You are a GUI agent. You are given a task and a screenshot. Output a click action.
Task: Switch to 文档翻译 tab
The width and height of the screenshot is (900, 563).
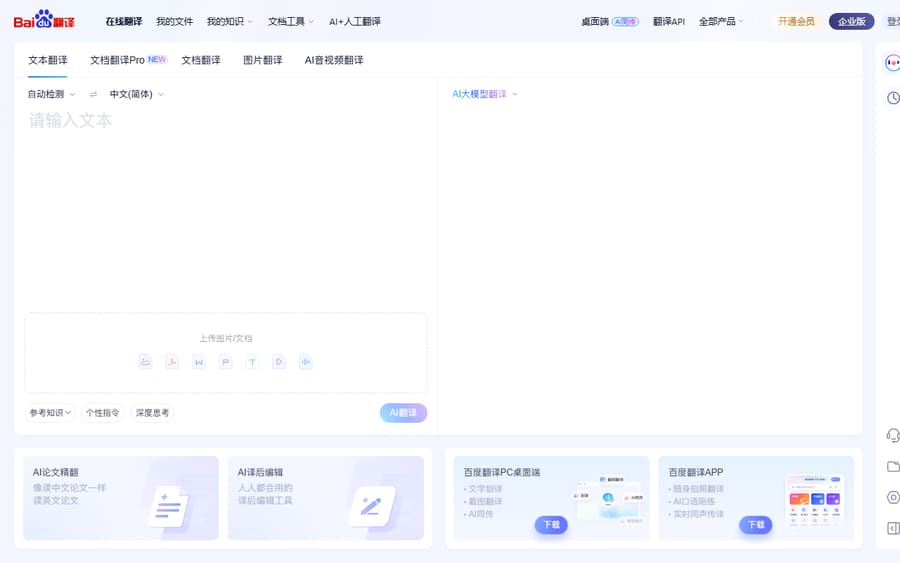coord(201,60)
